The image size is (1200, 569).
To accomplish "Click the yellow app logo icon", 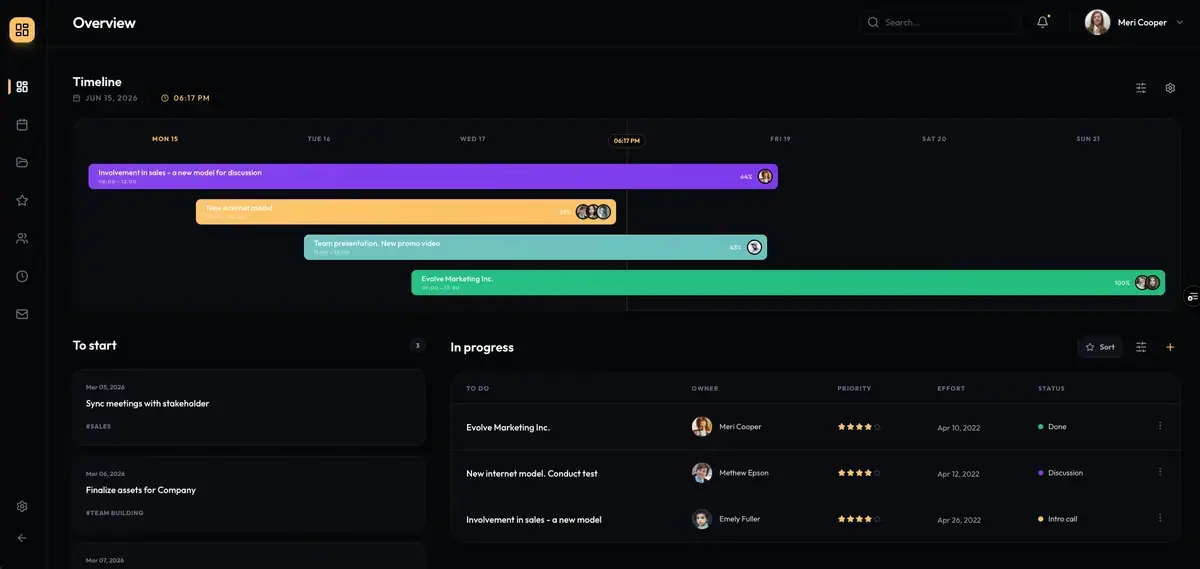I will tap(22, 30).
